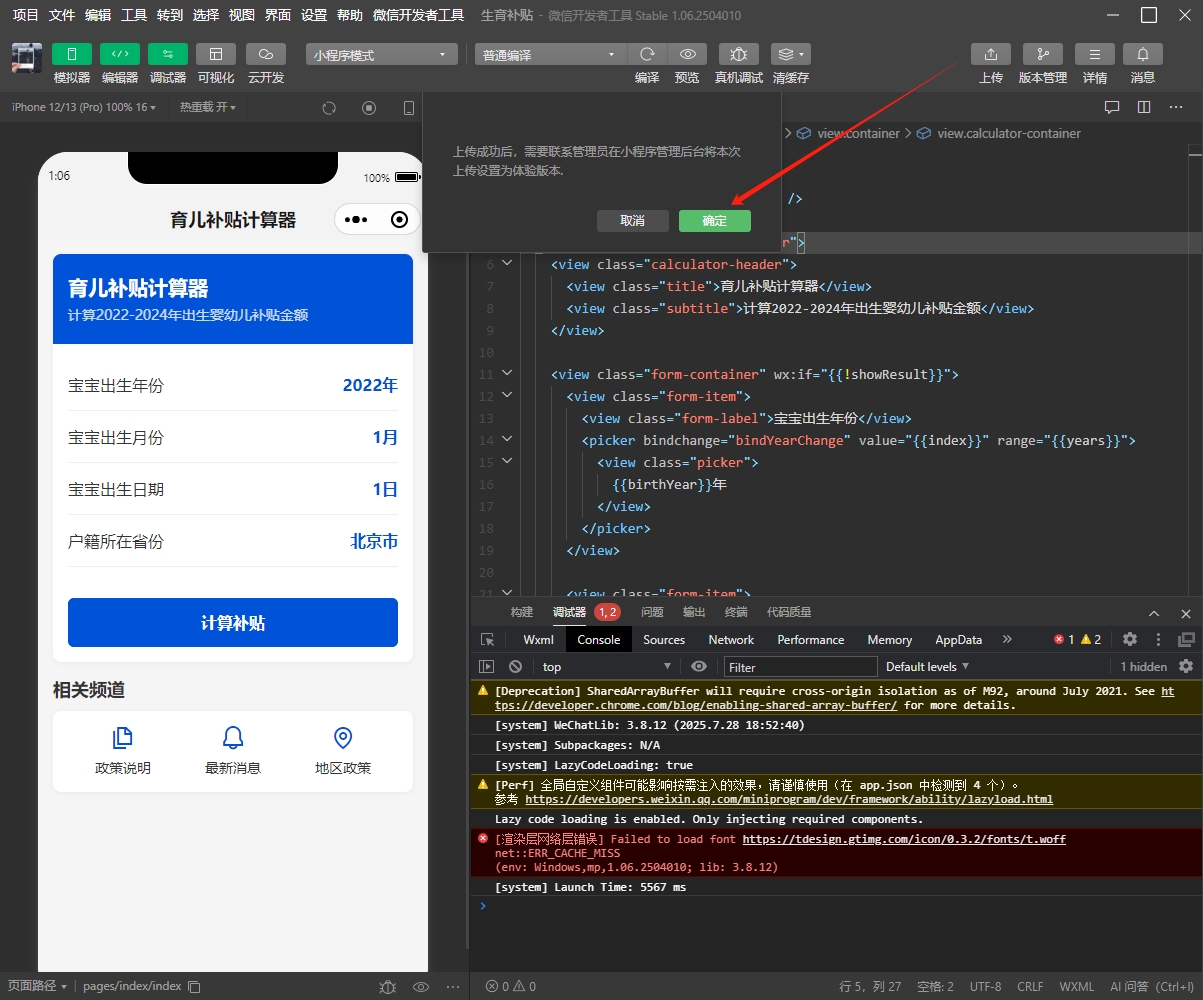This screenshot has height=1000, width=1203.
Task: Toggle the 模拟器 simulator panel
Action: (x=72, y=54)
